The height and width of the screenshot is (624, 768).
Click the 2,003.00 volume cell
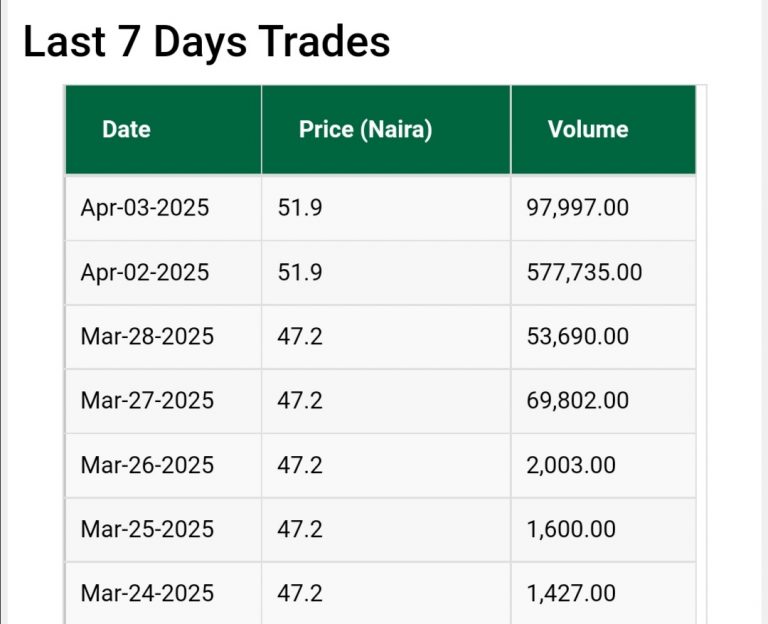click(x=571, y=465)
